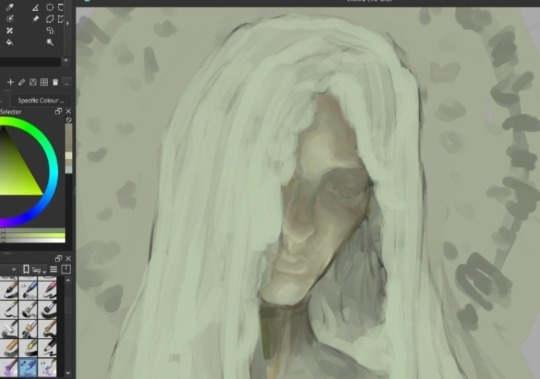
Task: Select the Reference Images pin tool
Action: point(35,19)
